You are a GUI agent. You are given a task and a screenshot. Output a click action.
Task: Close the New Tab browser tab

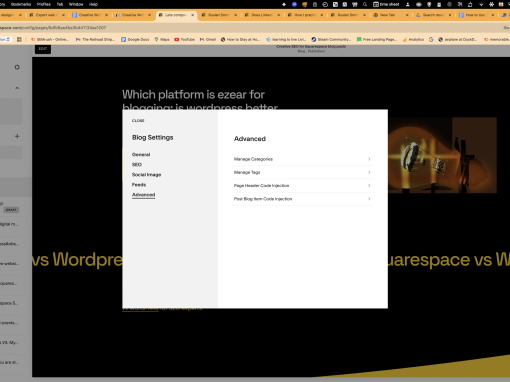click(x=407, y=15)
